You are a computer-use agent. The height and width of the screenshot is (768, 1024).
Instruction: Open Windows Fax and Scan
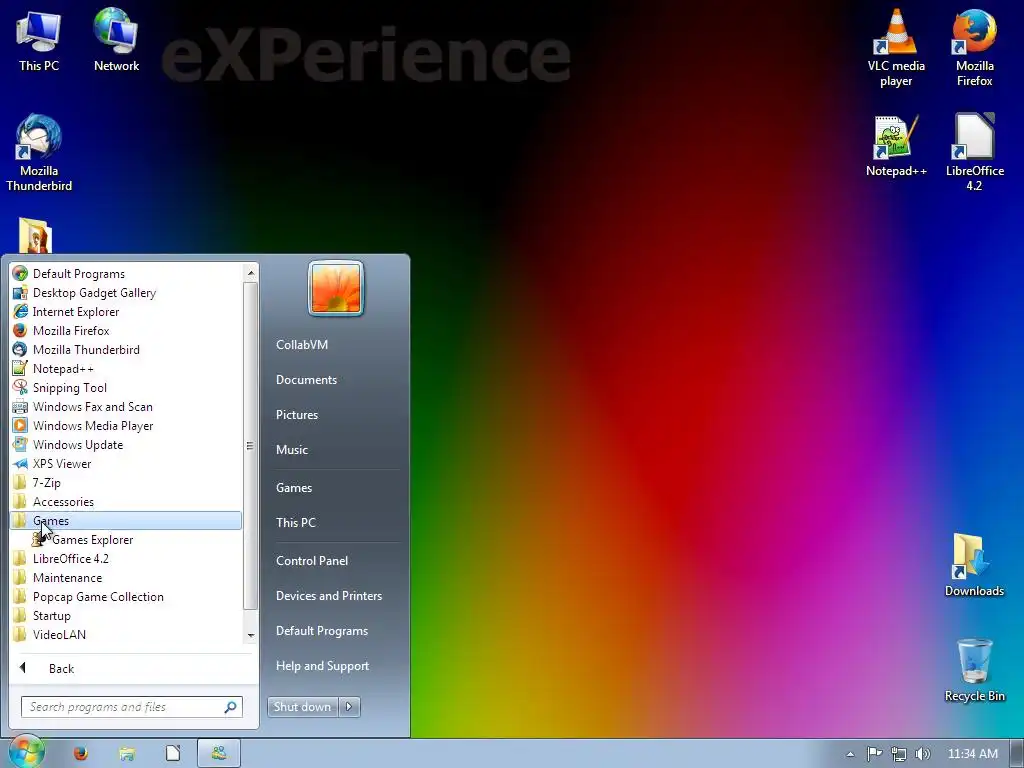[x=126, y=406]
